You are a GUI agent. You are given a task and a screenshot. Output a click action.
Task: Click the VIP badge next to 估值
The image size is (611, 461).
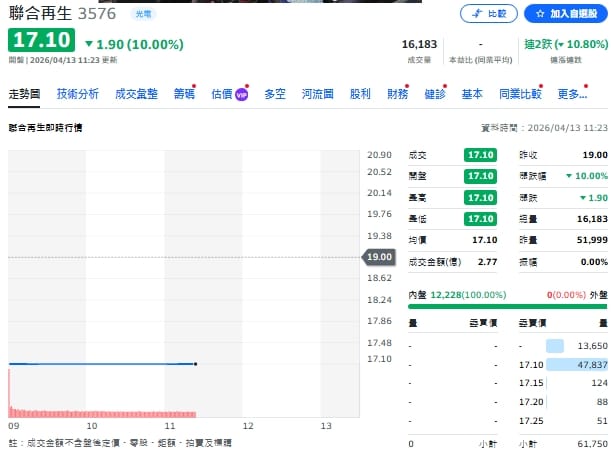point(242,95)
